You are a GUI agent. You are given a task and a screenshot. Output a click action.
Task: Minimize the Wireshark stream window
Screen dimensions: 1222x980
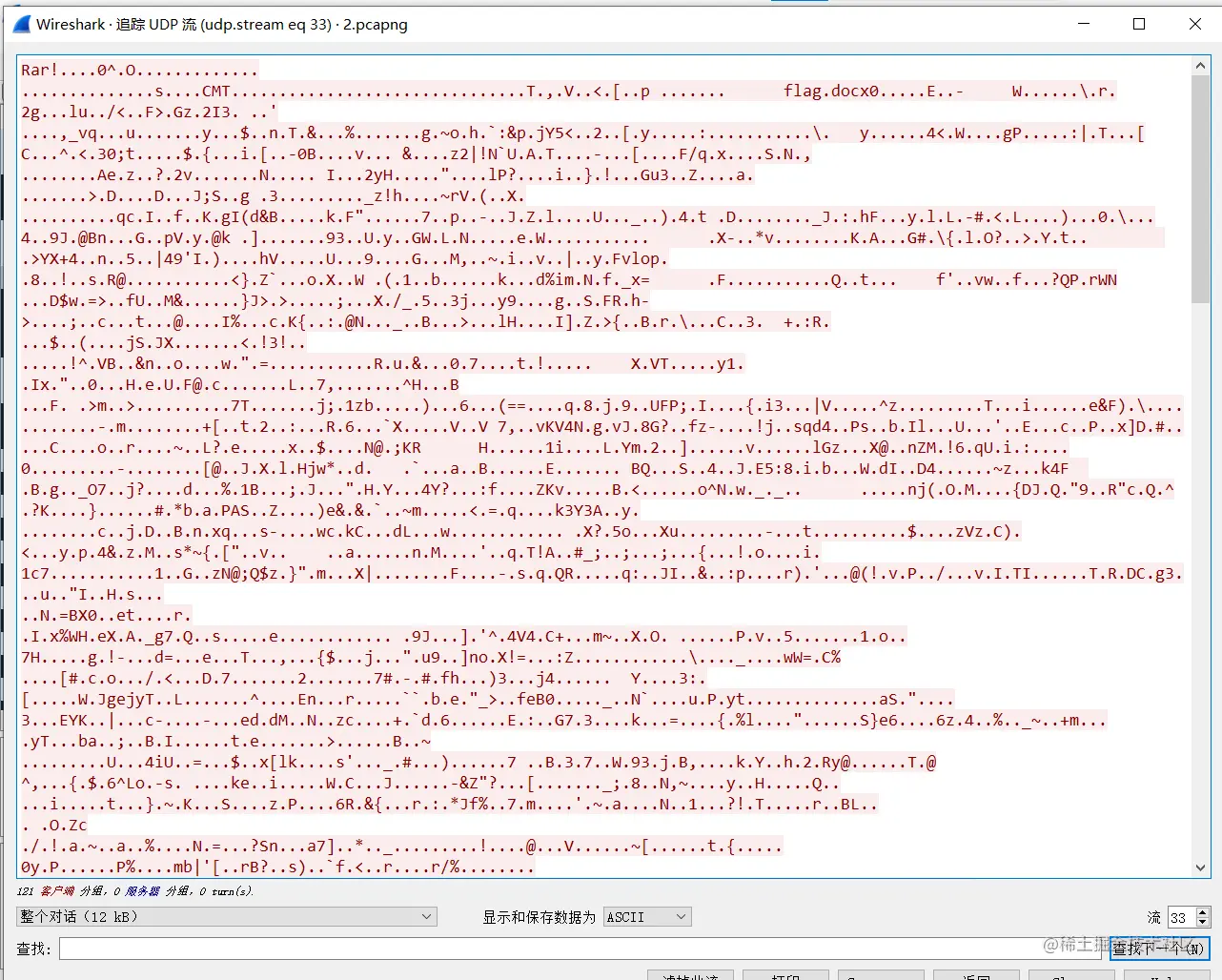tap(1084, 24)
